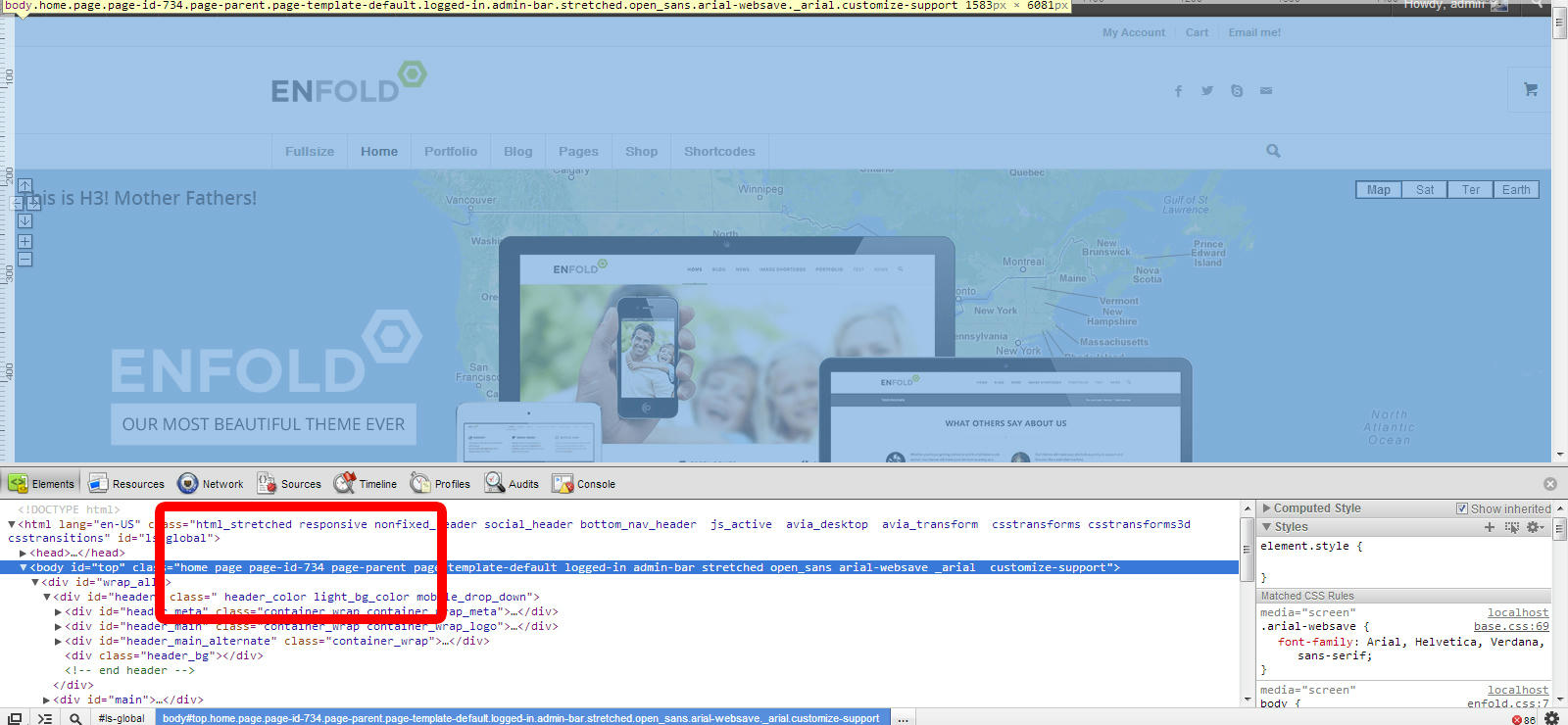Expand the Computed Style section

coord(1266,508)
